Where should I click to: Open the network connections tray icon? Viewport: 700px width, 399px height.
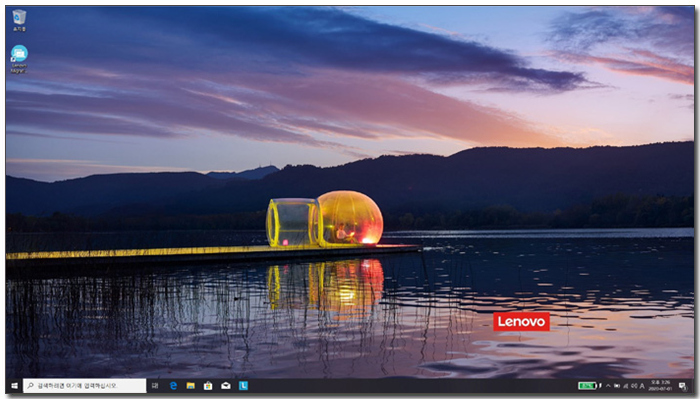pos(625,386)
